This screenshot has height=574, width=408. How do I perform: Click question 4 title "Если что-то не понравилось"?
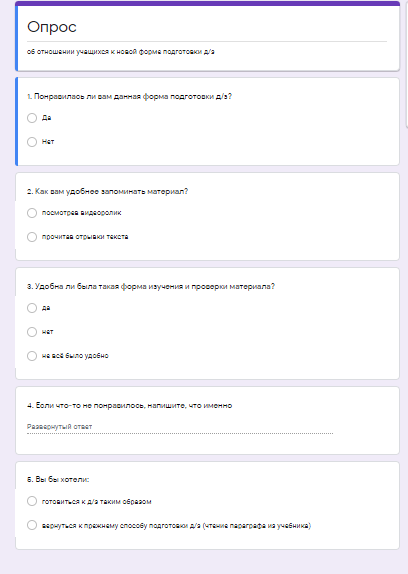pyautogui.click(x=130, y=405)
